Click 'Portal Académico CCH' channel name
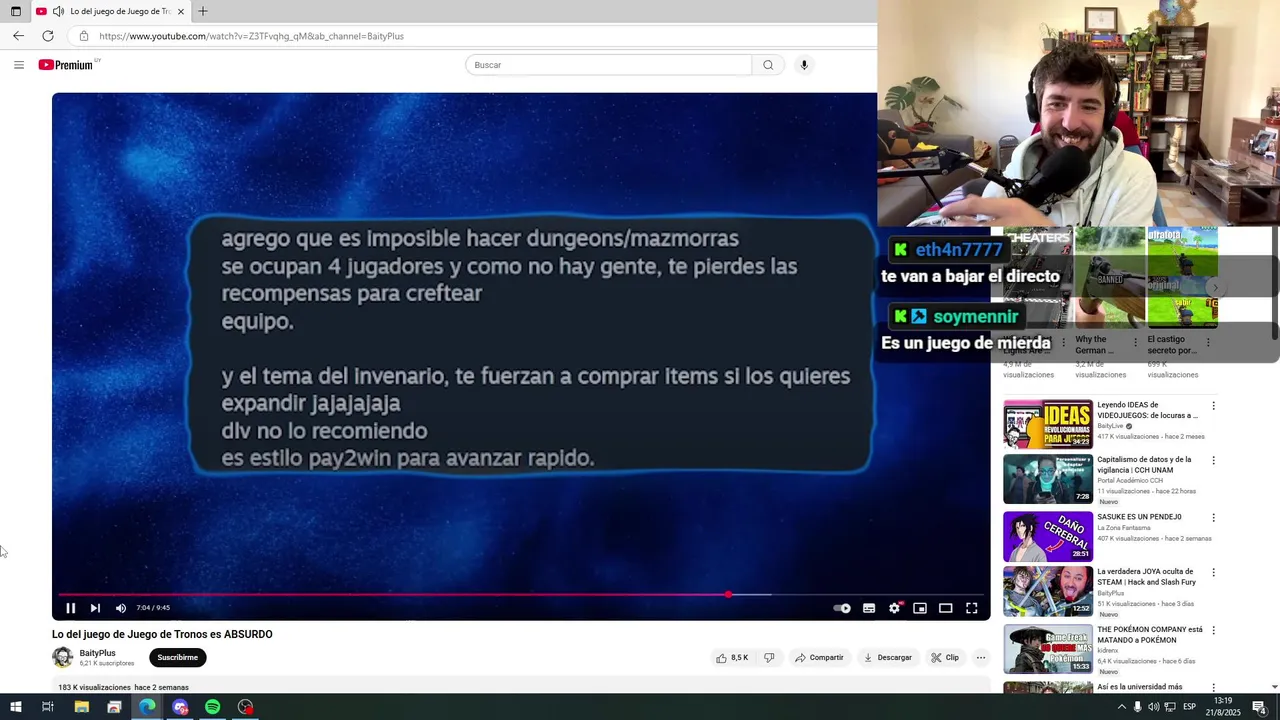Viewport: 1280px width, 720px height. [1130, 481]
